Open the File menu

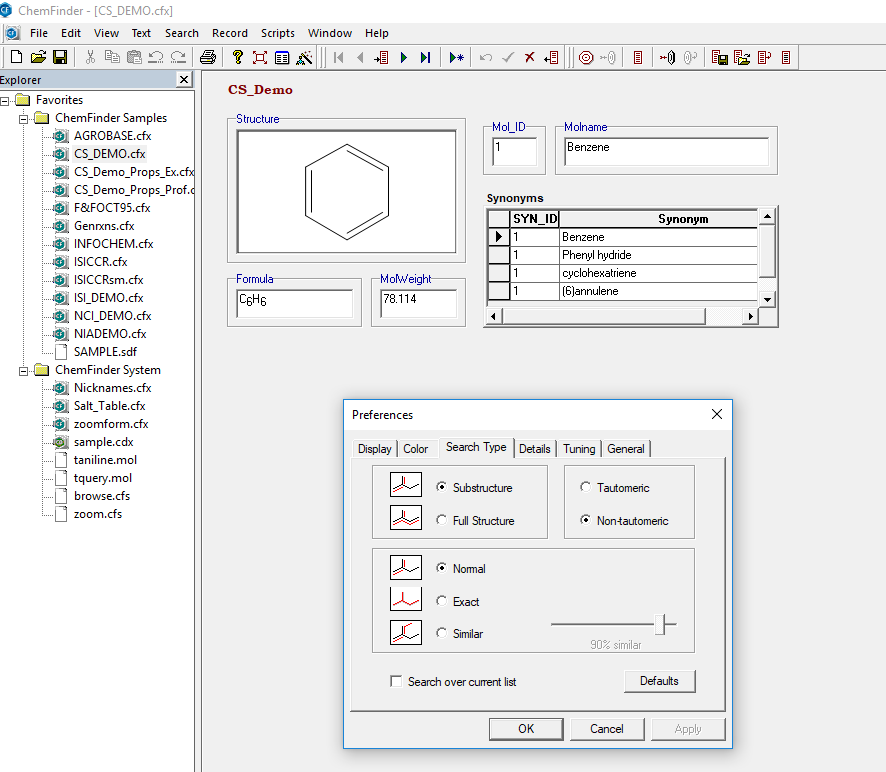(x=38, y=33)
